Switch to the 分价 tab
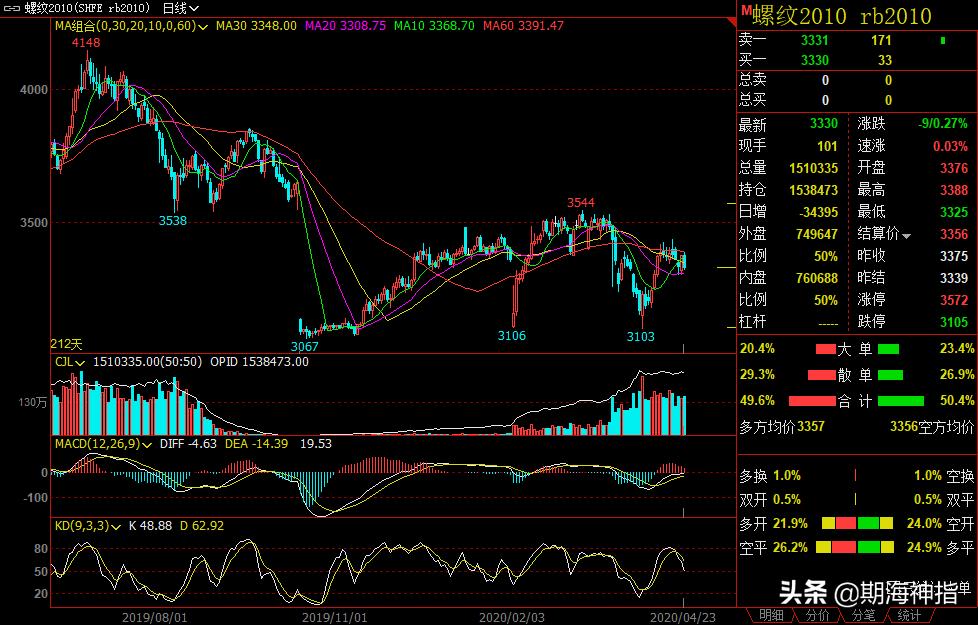Image resolution: width=978 pixels, height=625 pixels. click(x=817, y=615)
